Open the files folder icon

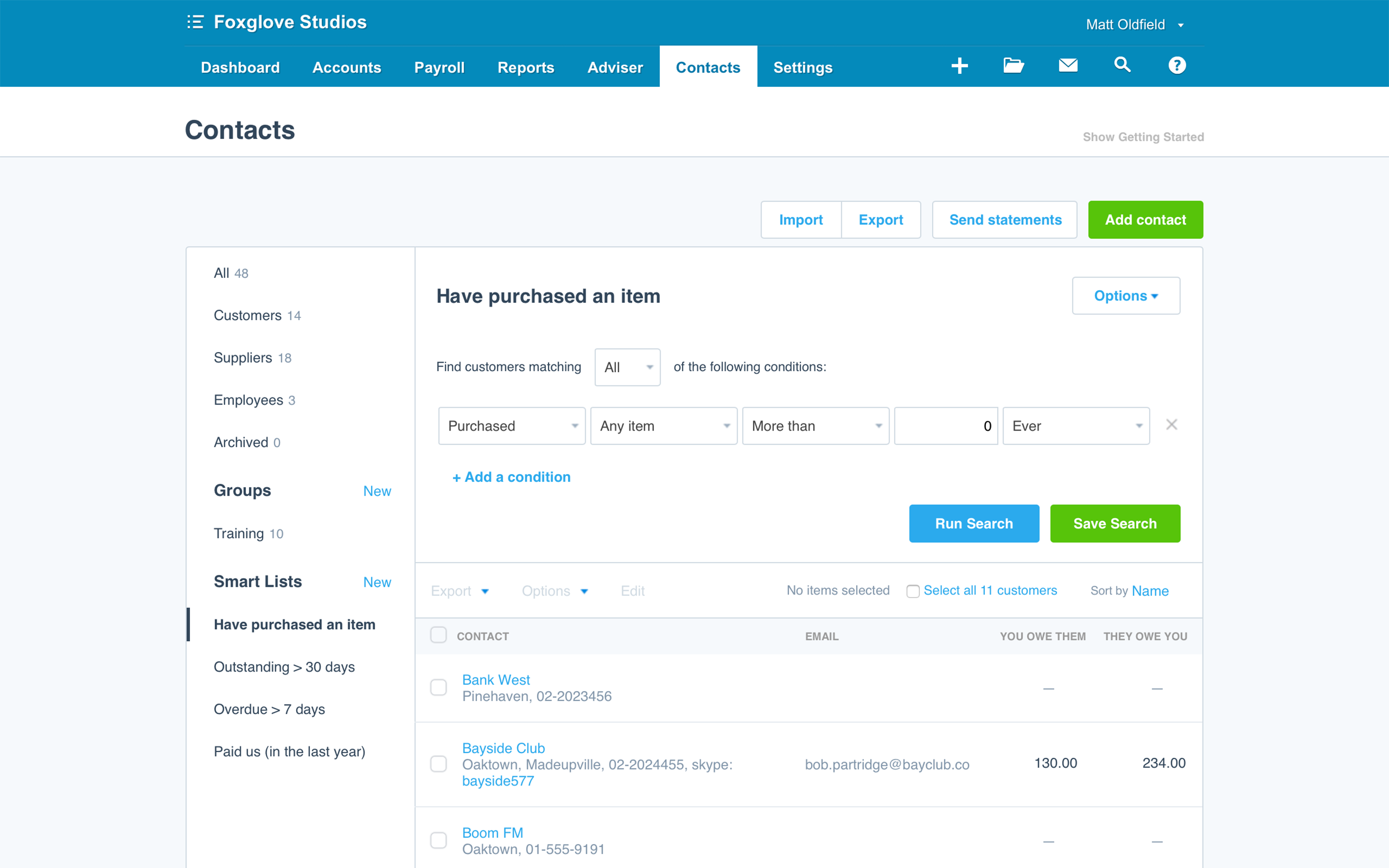coord(1013,66)
